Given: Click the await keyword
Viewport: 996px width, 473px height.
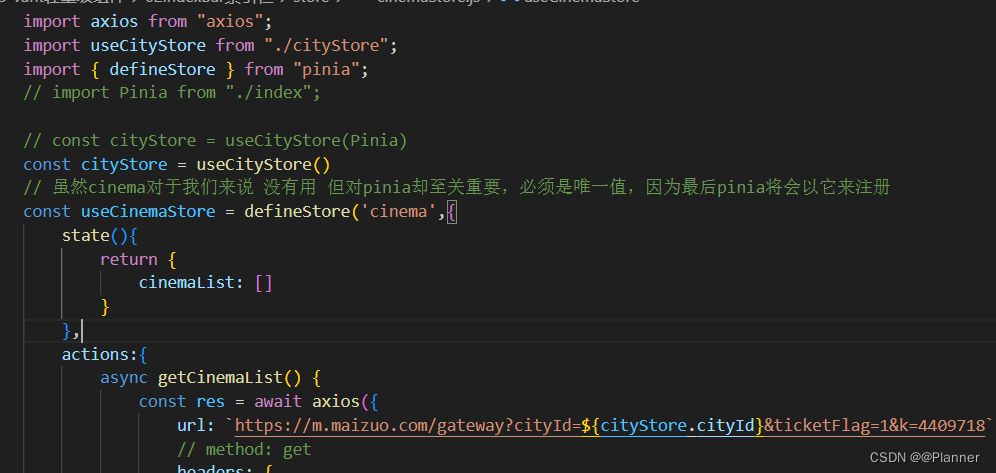Looking at the screenshot, I should pos(278,401).
